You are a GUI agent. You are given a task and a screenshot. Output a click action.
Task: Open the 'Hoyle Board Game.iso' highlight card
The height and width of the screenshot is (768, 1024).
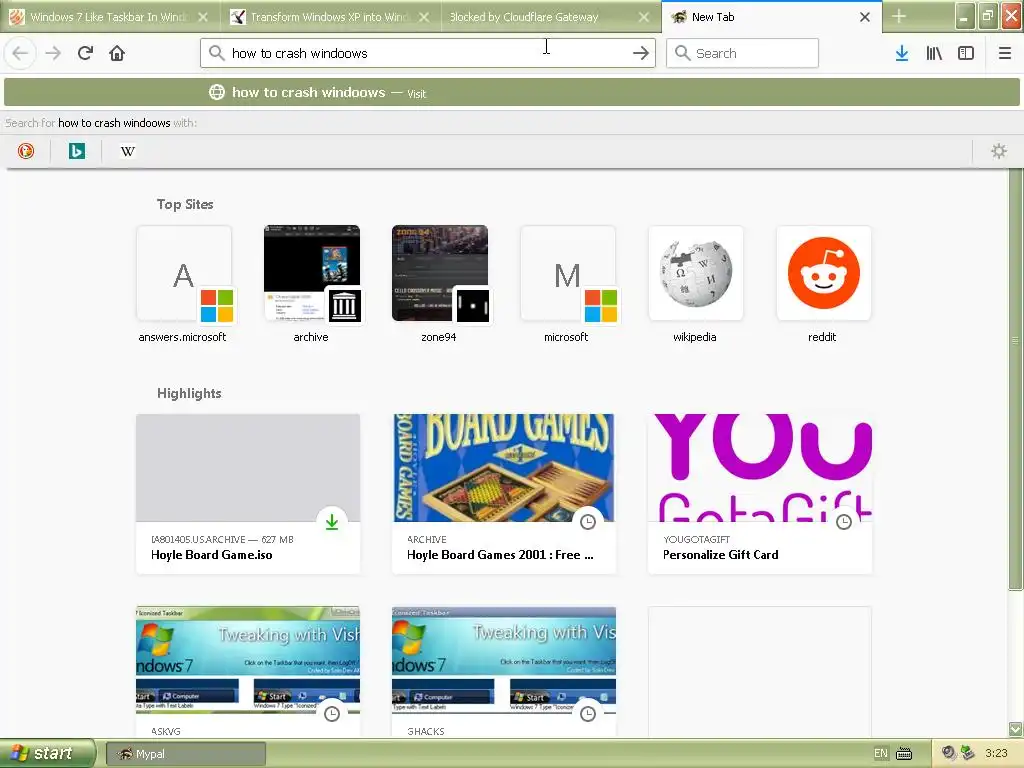coord(248,494)
